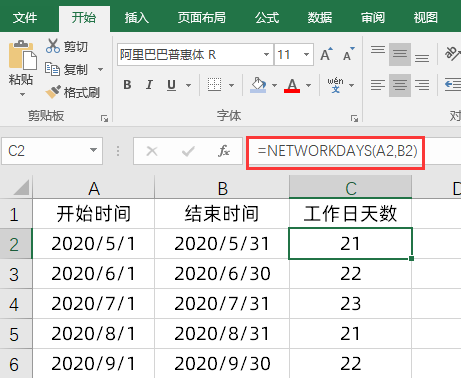Select row 3 header
This screenshot has width=461, height=378.
(16, 274)
